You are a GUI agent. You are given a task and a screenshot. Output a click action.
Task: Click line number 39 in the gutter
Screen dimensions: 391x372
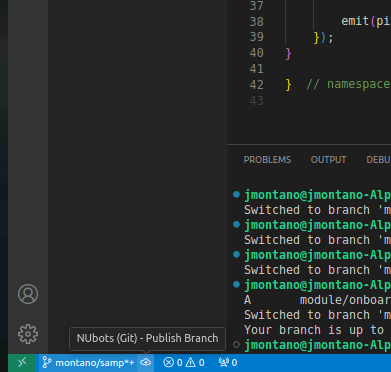click(256, 37)
